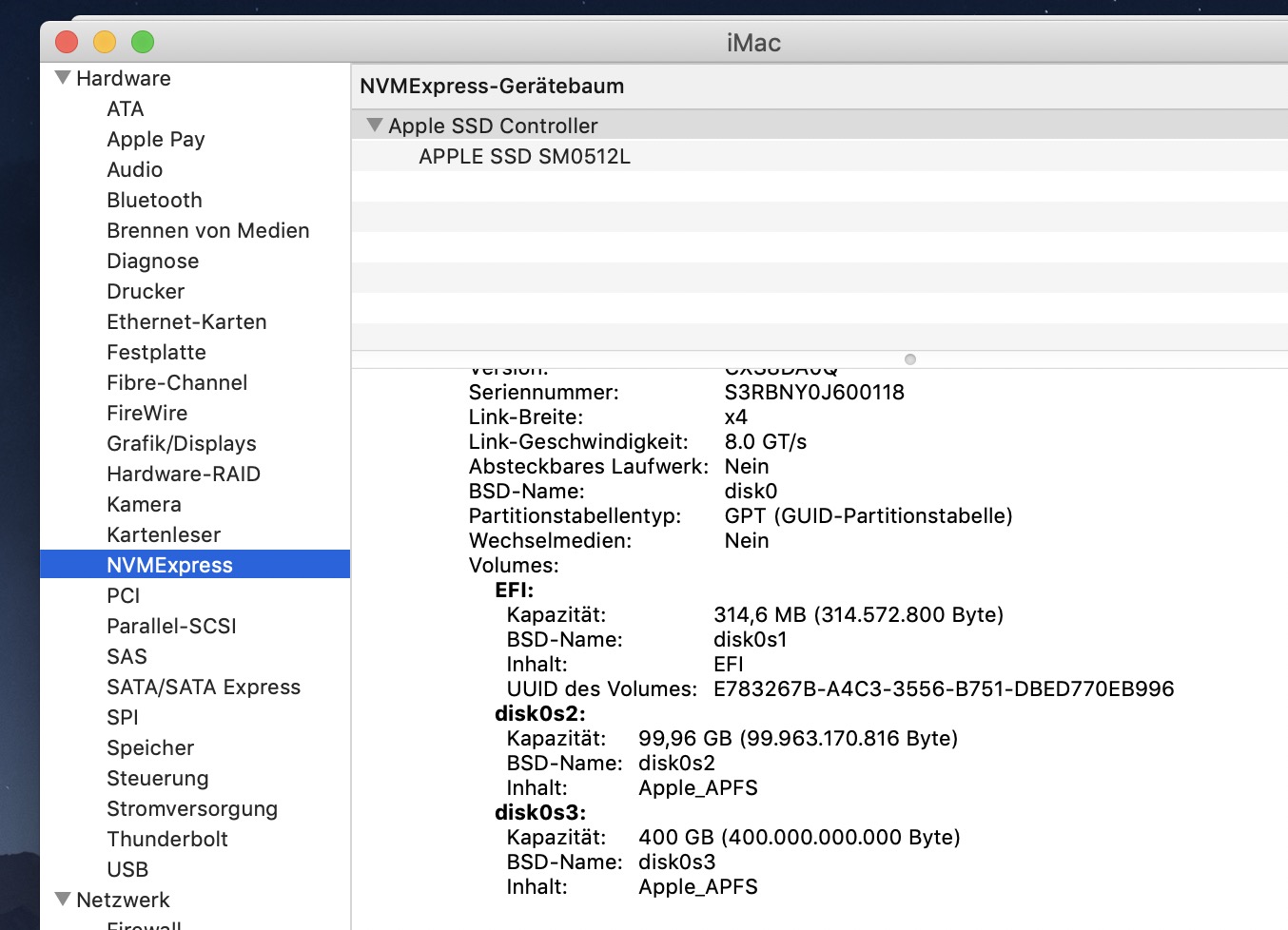Grab the split-pane divider handle dot
The width and height of the screenshot is (1288, 930).
tap(910, 359)
